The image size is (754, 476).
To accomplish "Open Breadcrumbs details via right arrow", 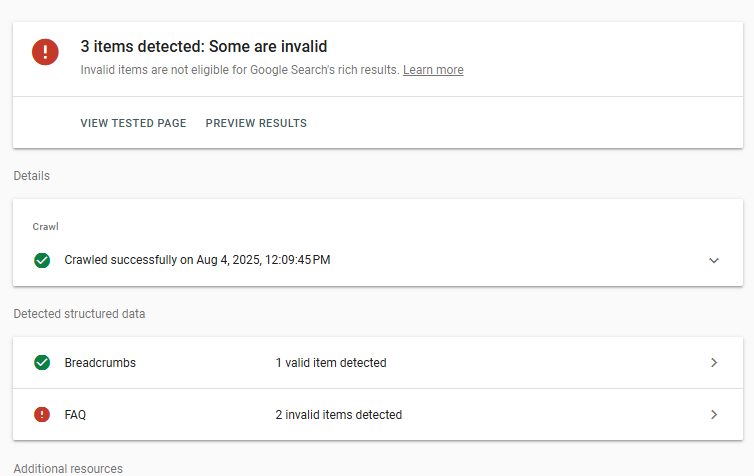I will coord(714,363).
